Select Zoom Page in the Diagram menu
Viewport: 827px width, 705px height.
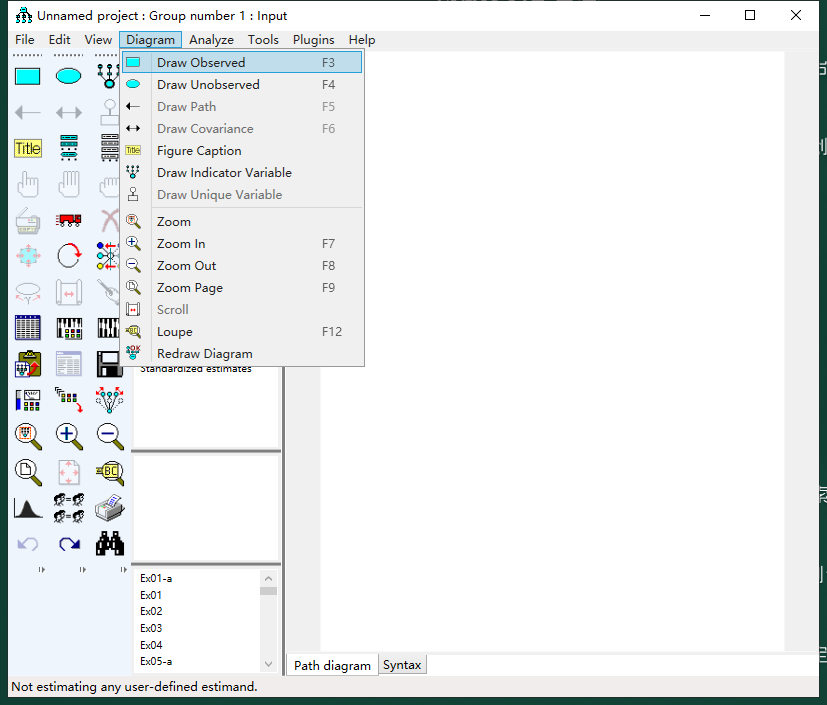(x=242, y=288)
